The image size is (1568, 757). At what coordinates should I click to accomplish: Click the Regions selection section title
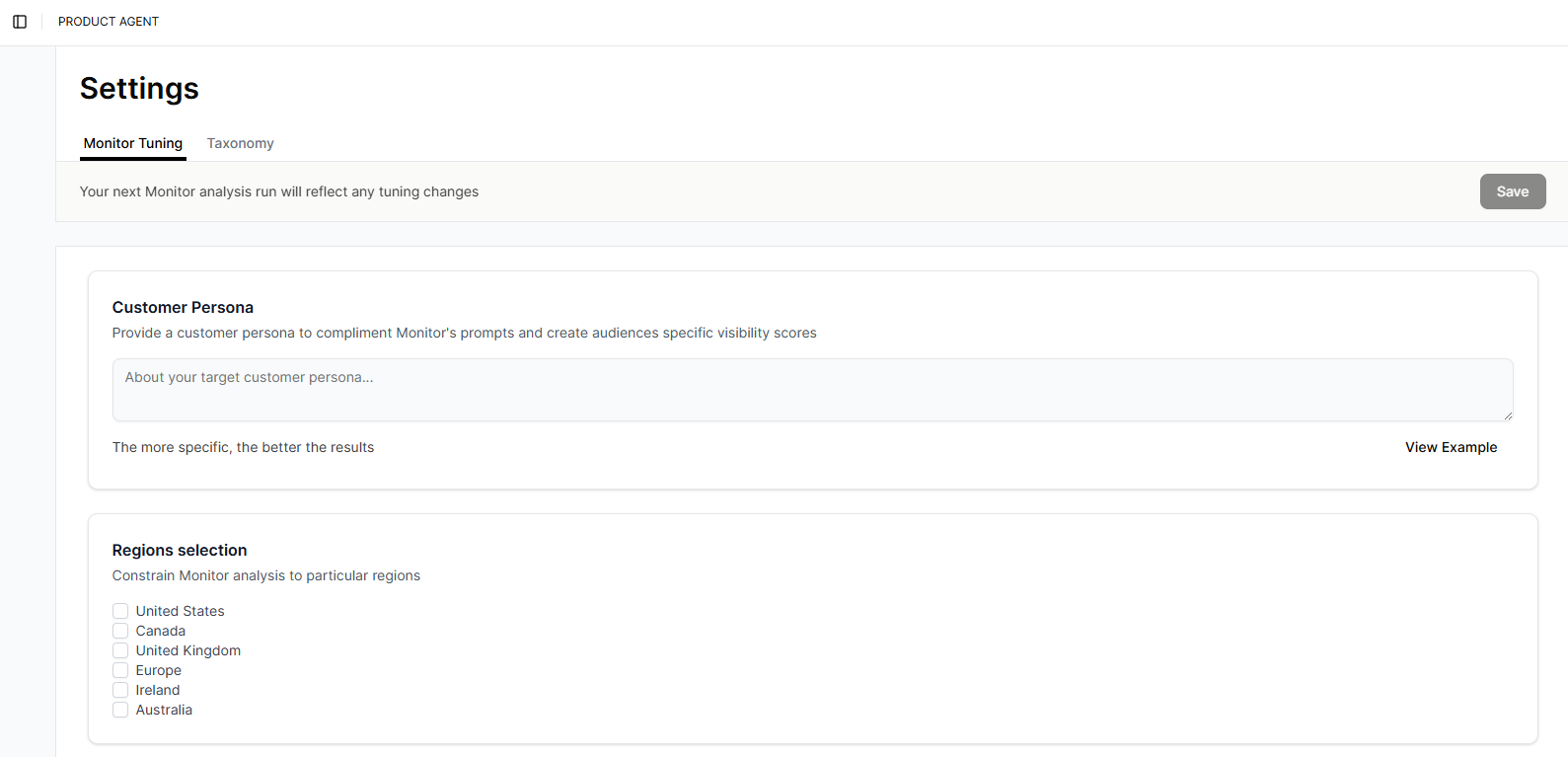point(180,551)
